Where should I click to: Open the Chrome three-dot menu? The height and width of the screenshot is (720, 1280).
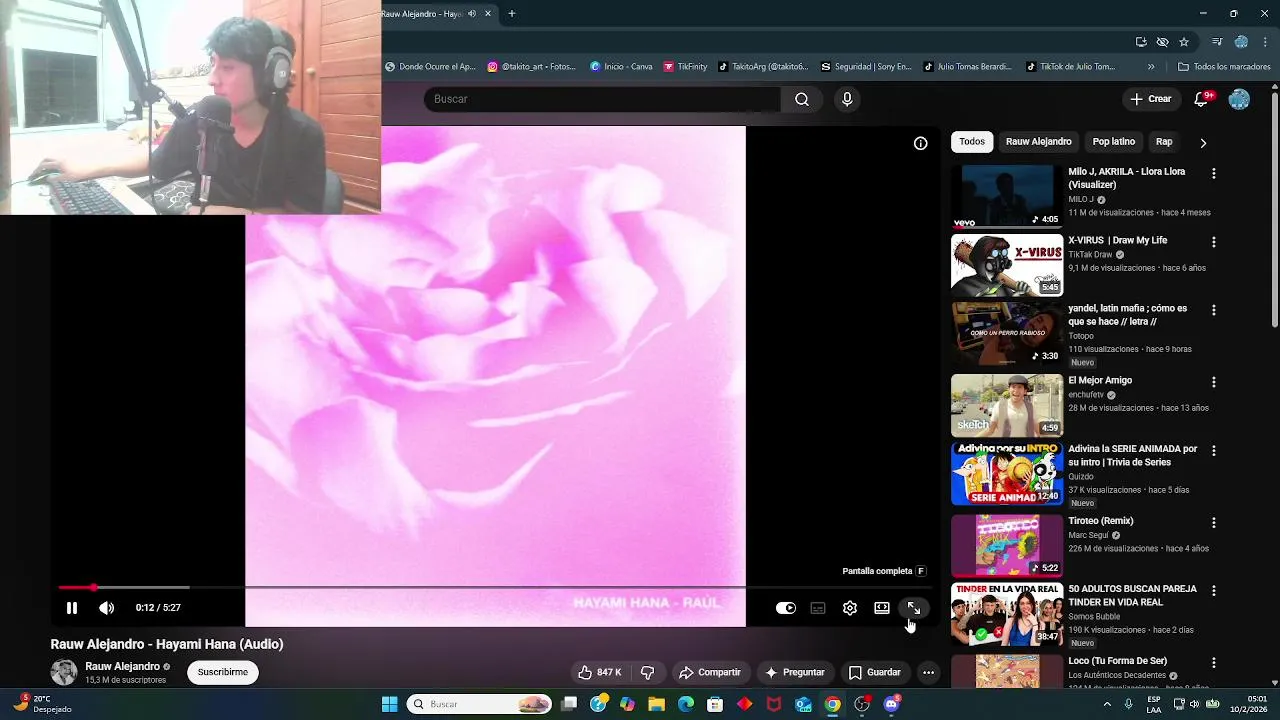(x=1265, y=42)
